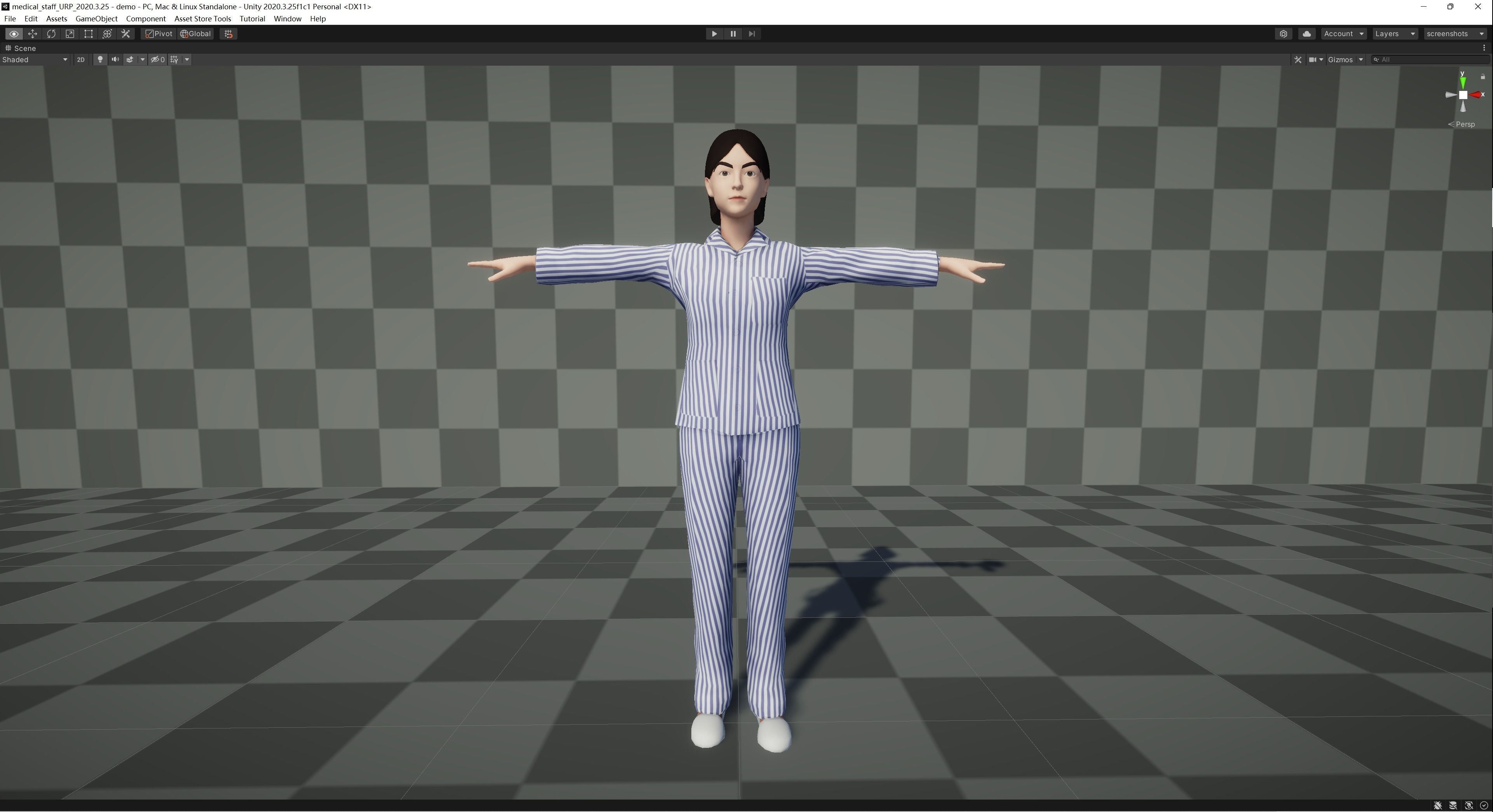This screenshot has height=812, width=1493.
Task: Restore down the Unity window
Action: coord(1450,6)
